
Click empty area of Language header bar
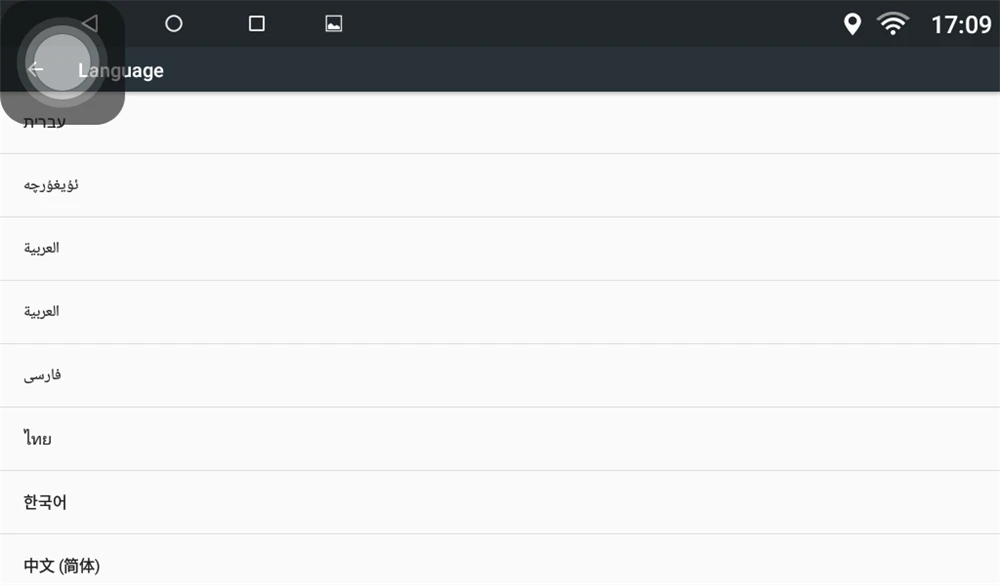tap(574, 70)
